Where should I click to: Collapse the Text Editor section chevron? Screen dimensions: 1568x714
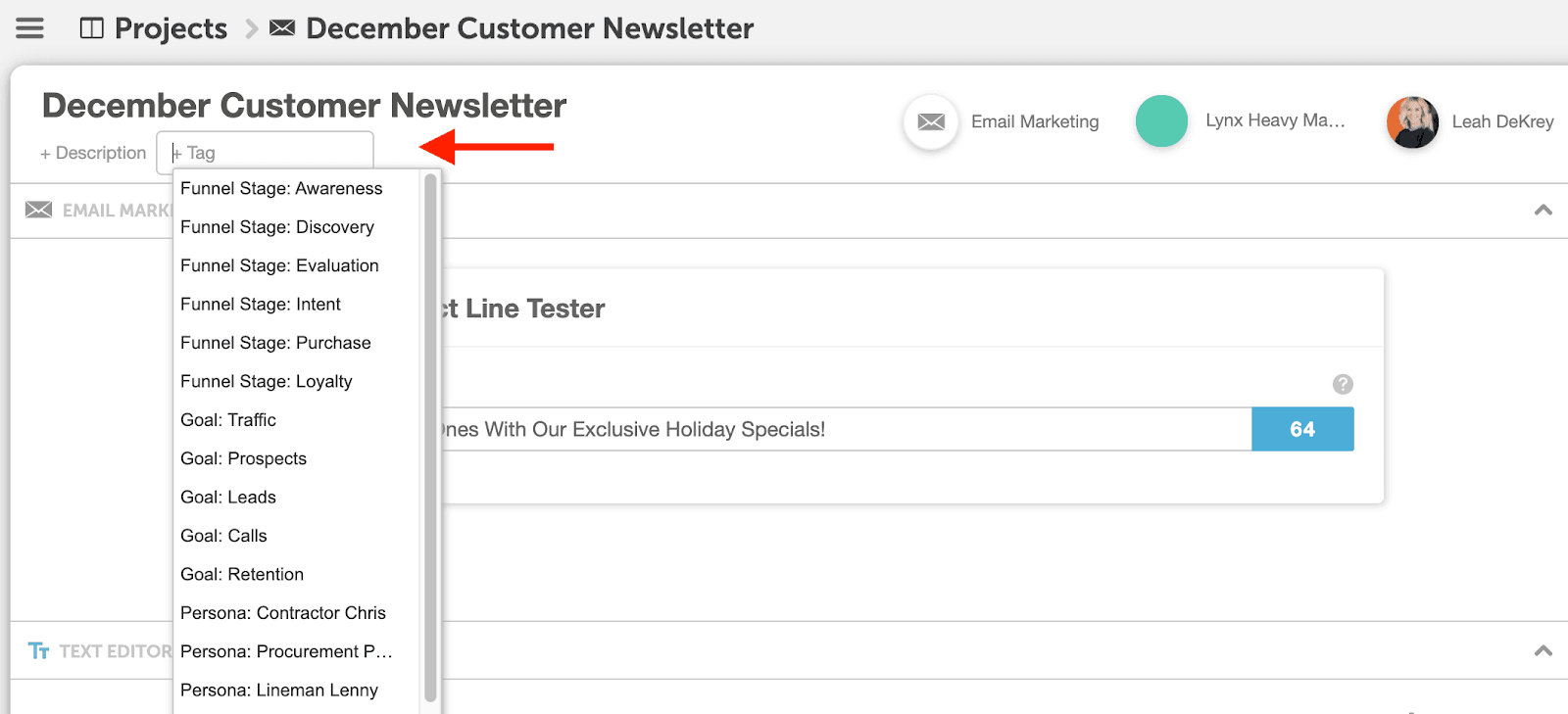pos(1543,650)
